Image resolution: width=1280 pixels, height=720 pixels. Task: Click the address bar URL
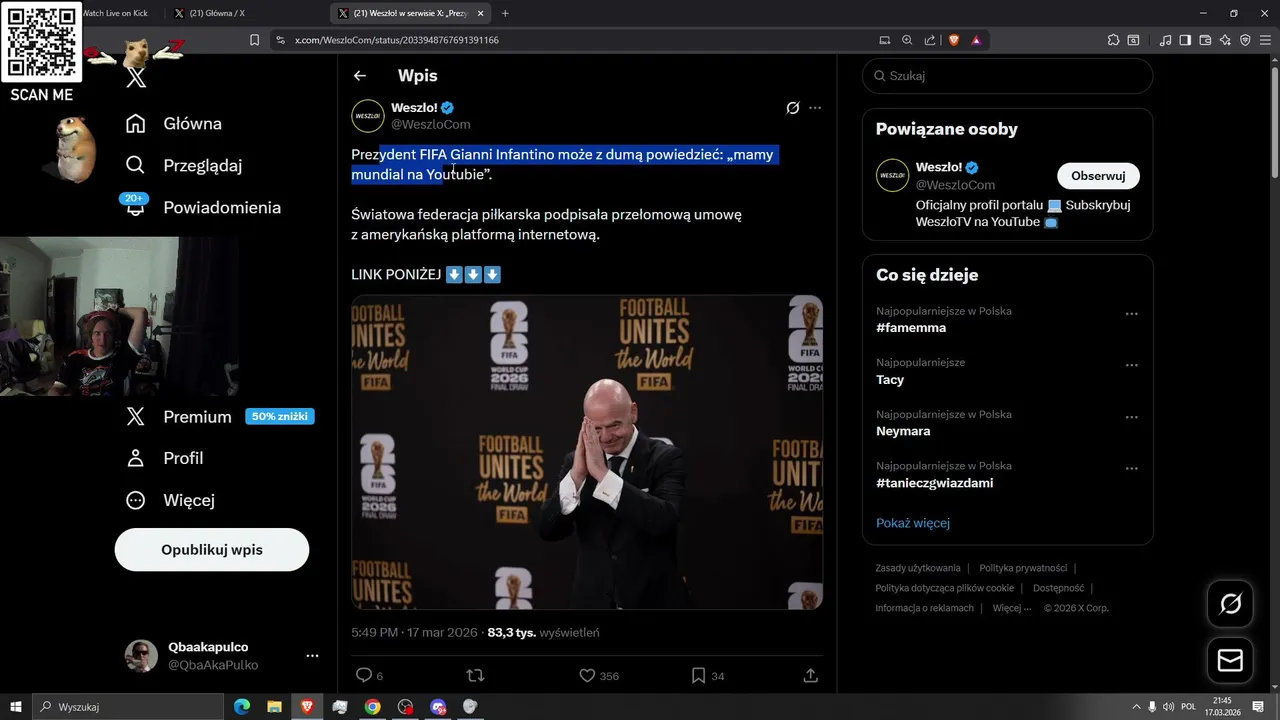coord(396,40)
